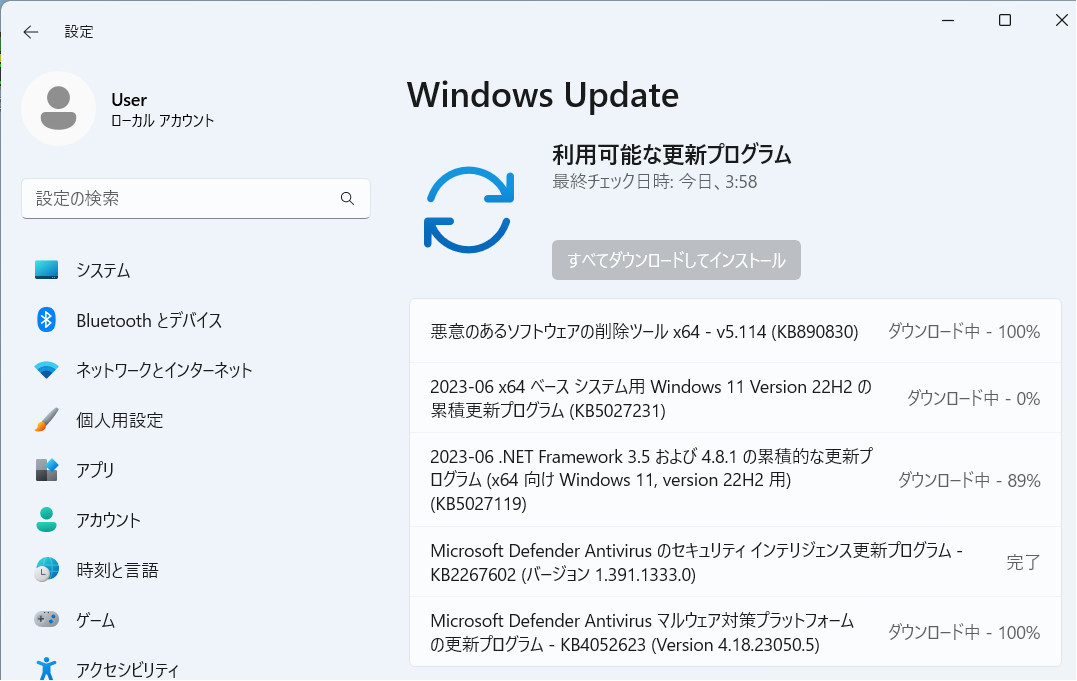Click ダウンロード中 - 100% status for KB4052623

point(964,632)
